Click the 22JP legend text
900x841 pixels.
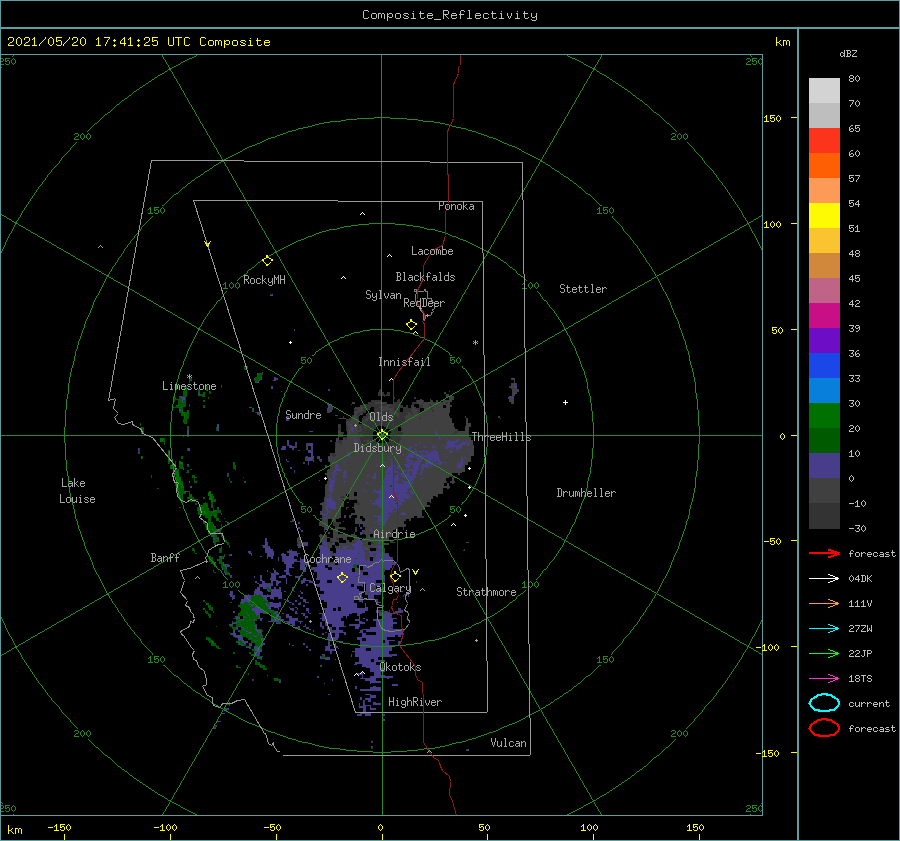[x=860, y=653]
